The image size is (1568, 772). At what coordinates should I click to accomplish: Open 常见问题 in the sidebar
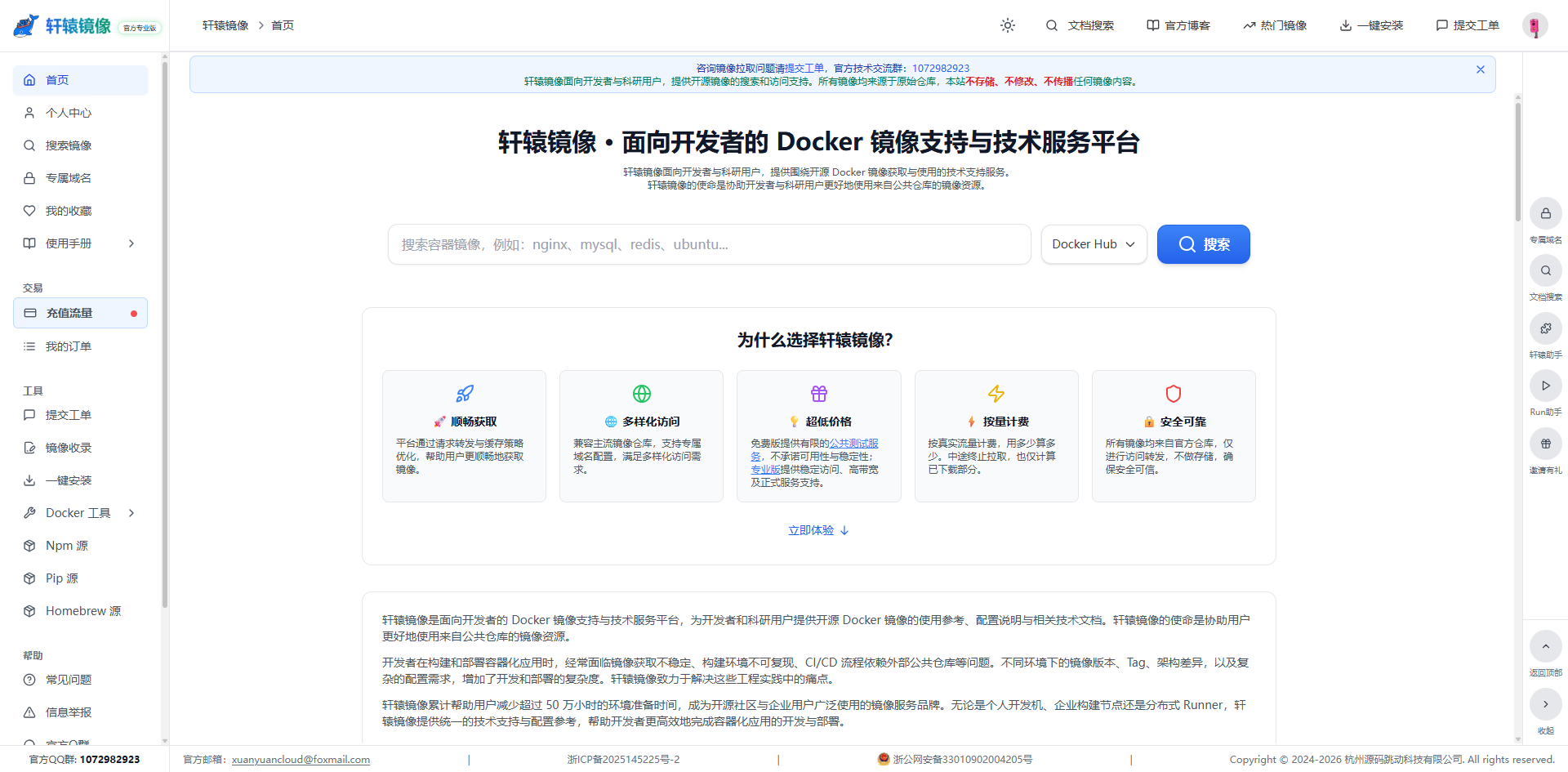[x=80, y=680]
